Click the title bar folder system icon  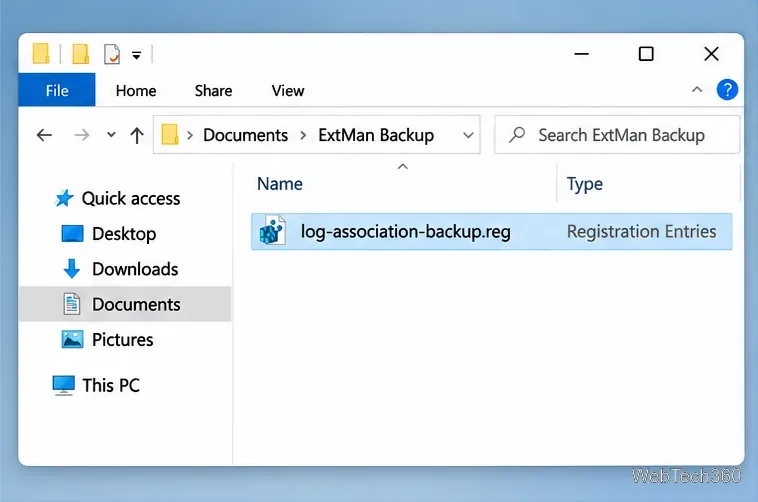(41, 53)
